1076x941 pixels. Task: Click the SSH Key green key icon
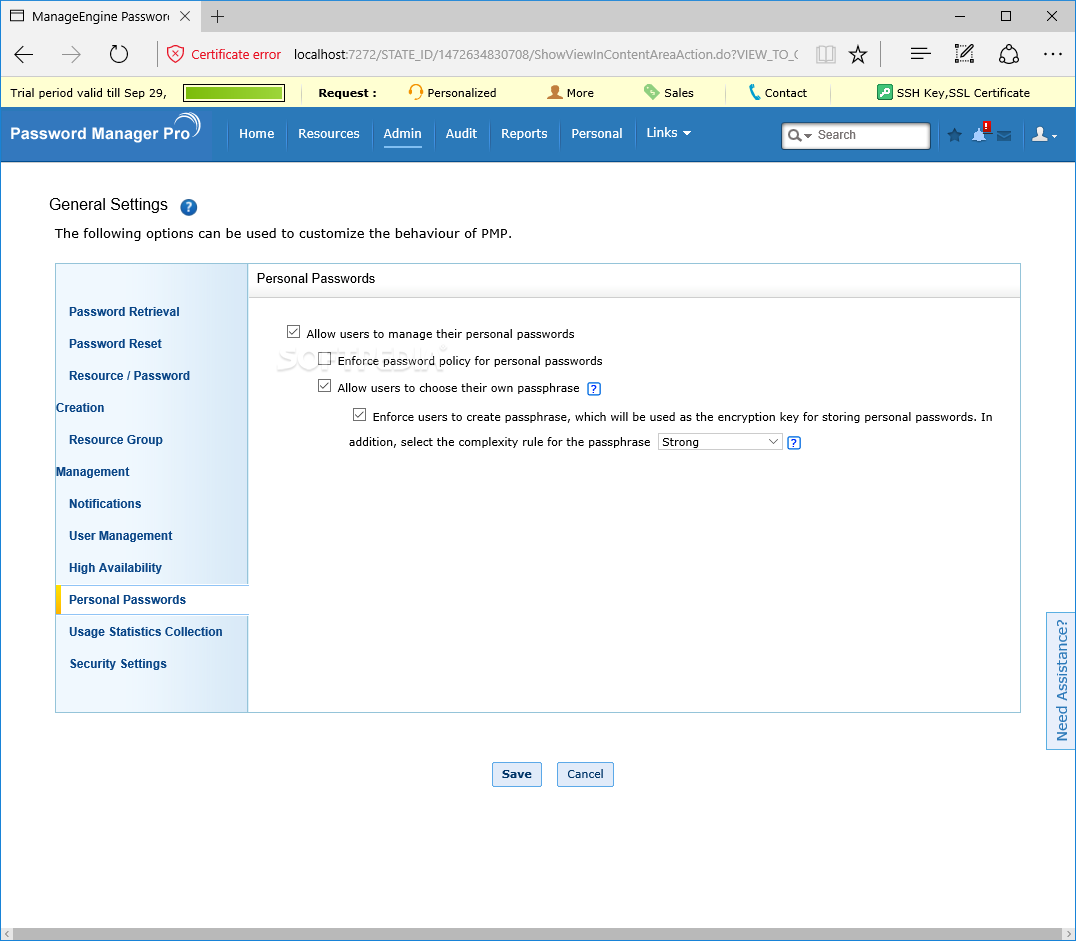tap(885, 92)
